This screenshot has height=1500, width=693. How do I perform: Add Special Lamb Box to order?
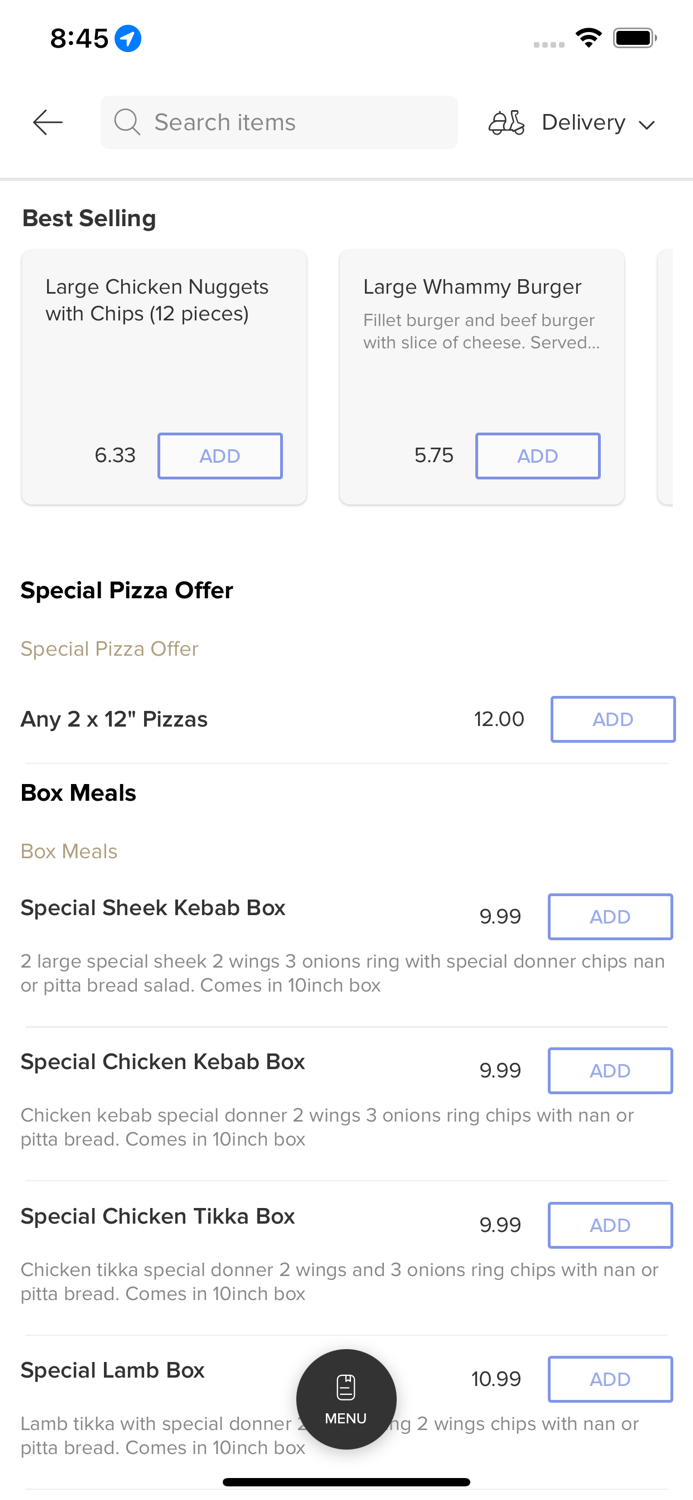click(610, 1379)
